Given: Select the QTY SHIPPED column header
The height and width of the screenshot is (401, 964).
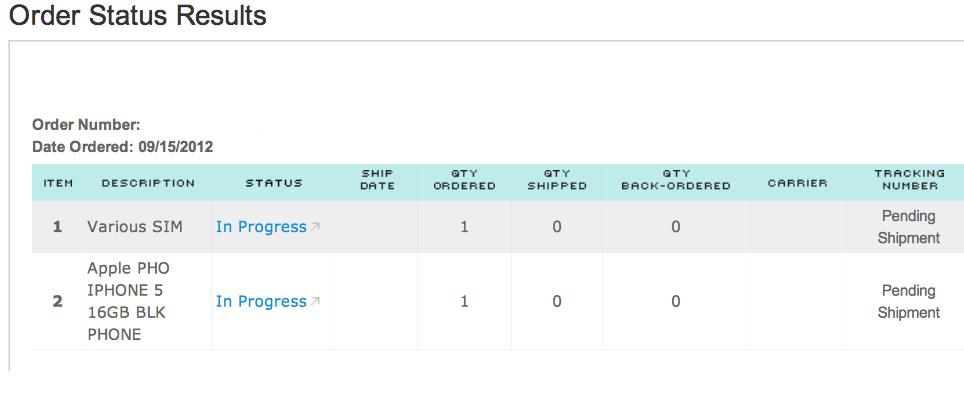Looking at the screenshot, I should (557, 180).
